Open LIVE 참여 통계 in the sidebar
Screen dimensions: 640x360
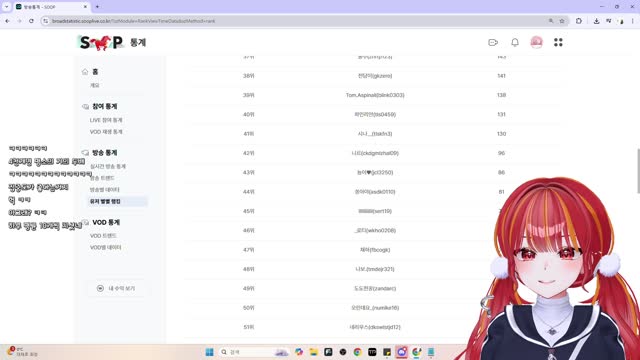tap(106, 120)
